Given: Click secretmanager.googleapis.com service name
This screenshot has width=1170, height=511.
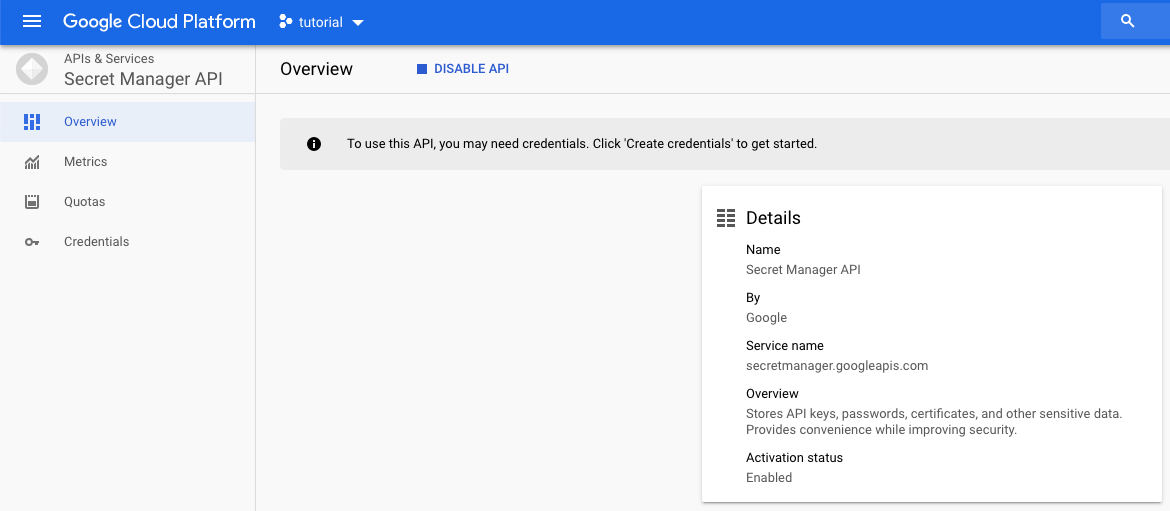Looking at the screenshot, I should click(x=837, y=366).
